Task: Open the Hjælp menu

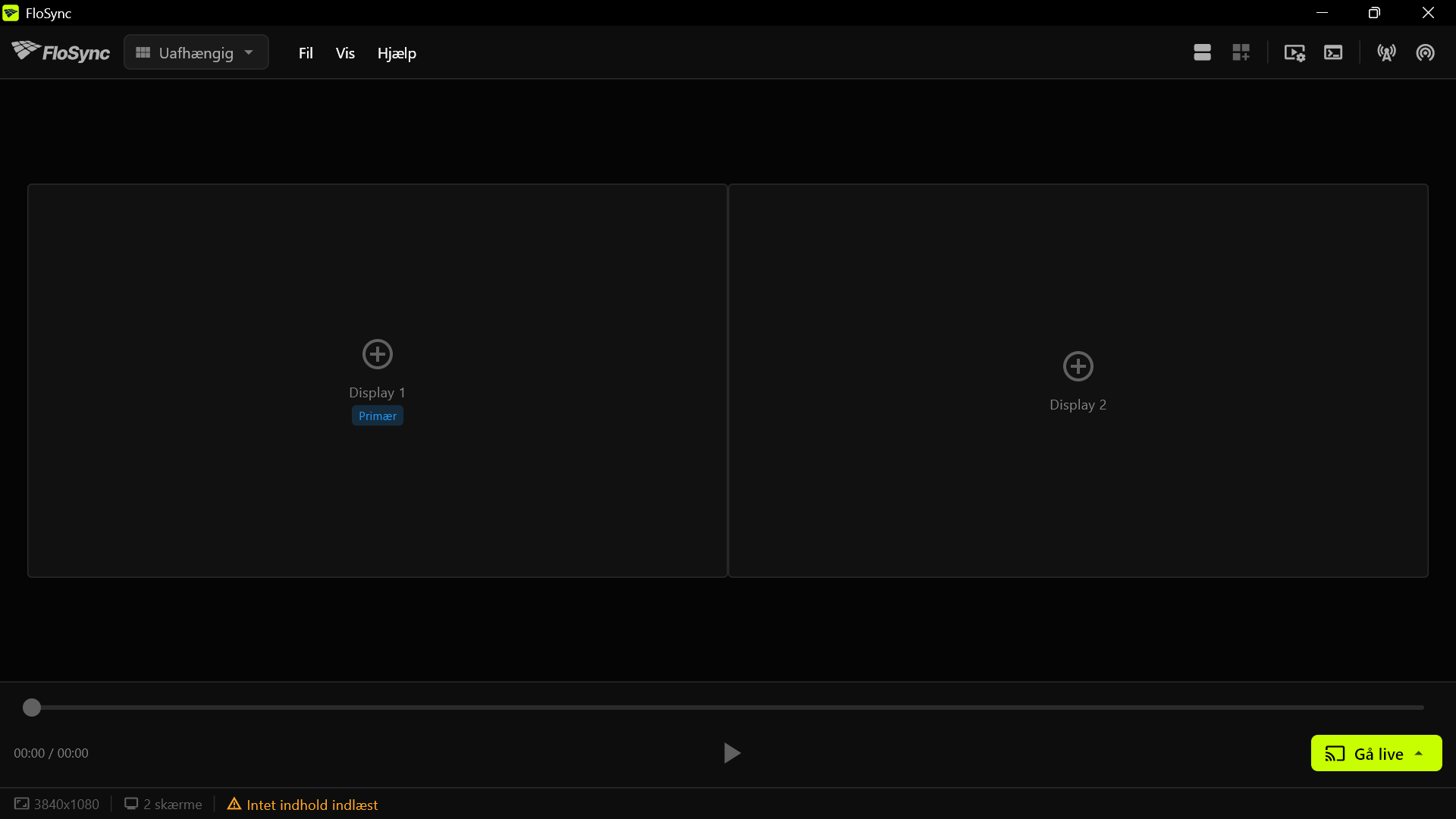Action: [397, 53]
